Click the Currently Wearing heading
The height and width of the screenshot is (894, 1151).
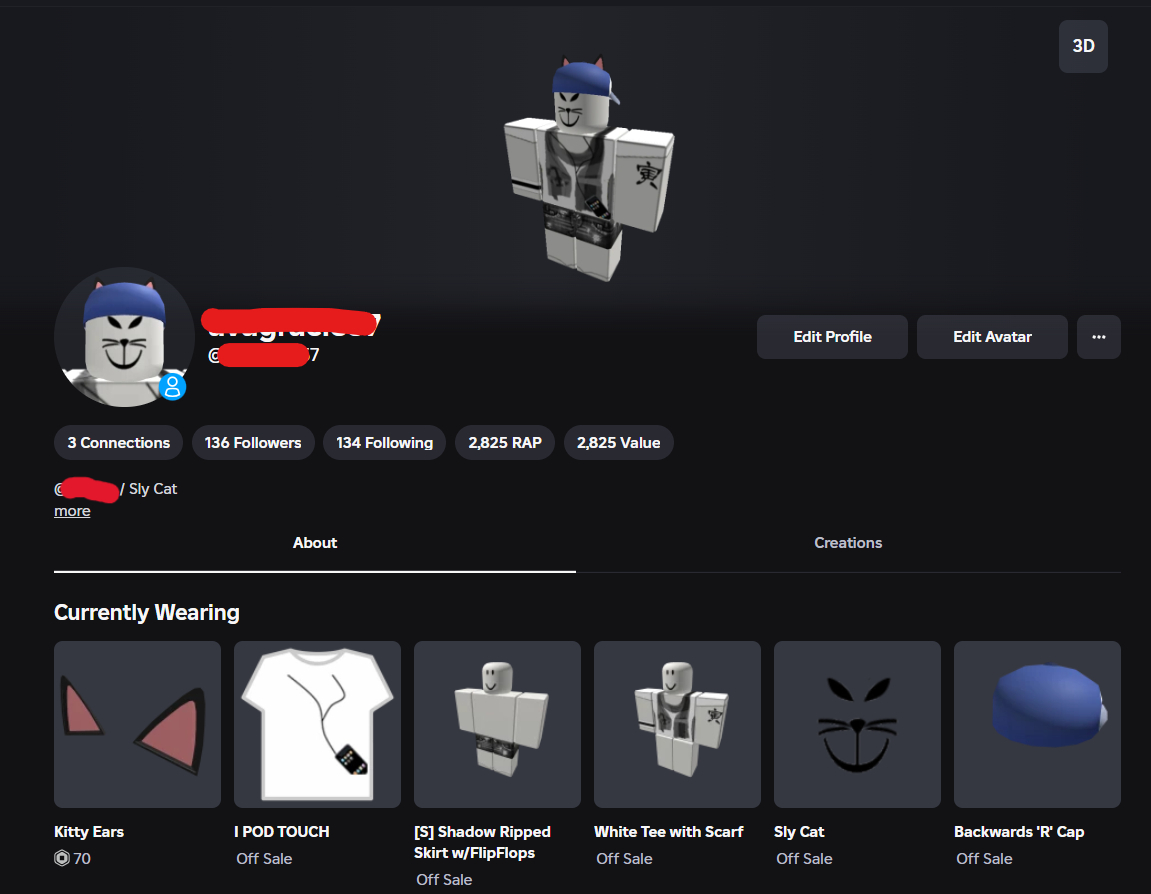[x=147, y=612]
